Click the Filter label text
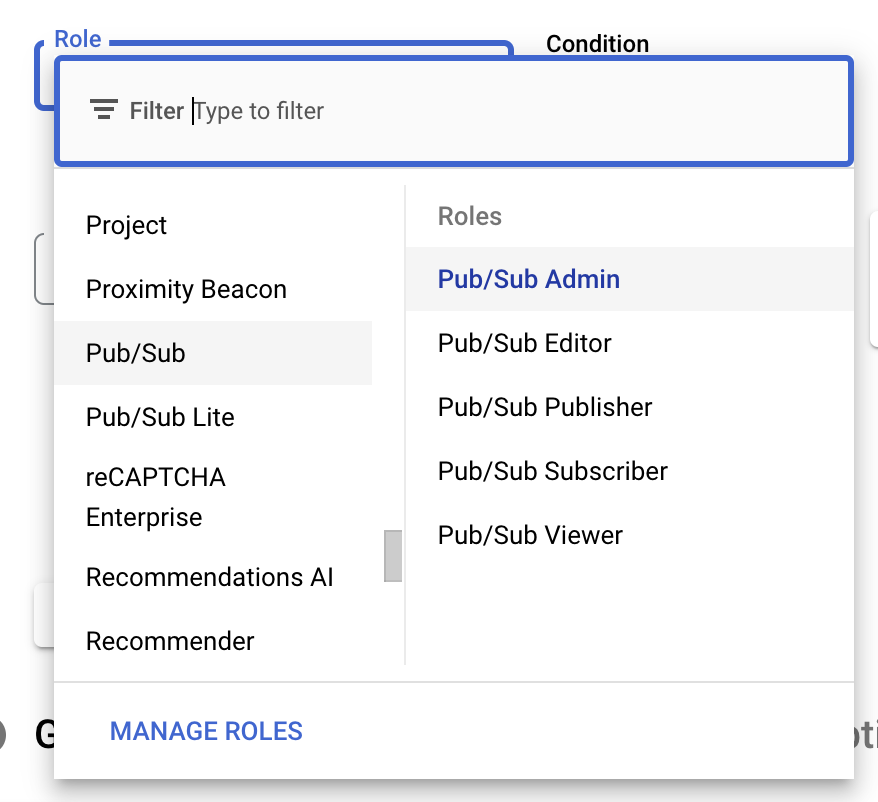Screen dimensions: 878x802 click(157, 110)
